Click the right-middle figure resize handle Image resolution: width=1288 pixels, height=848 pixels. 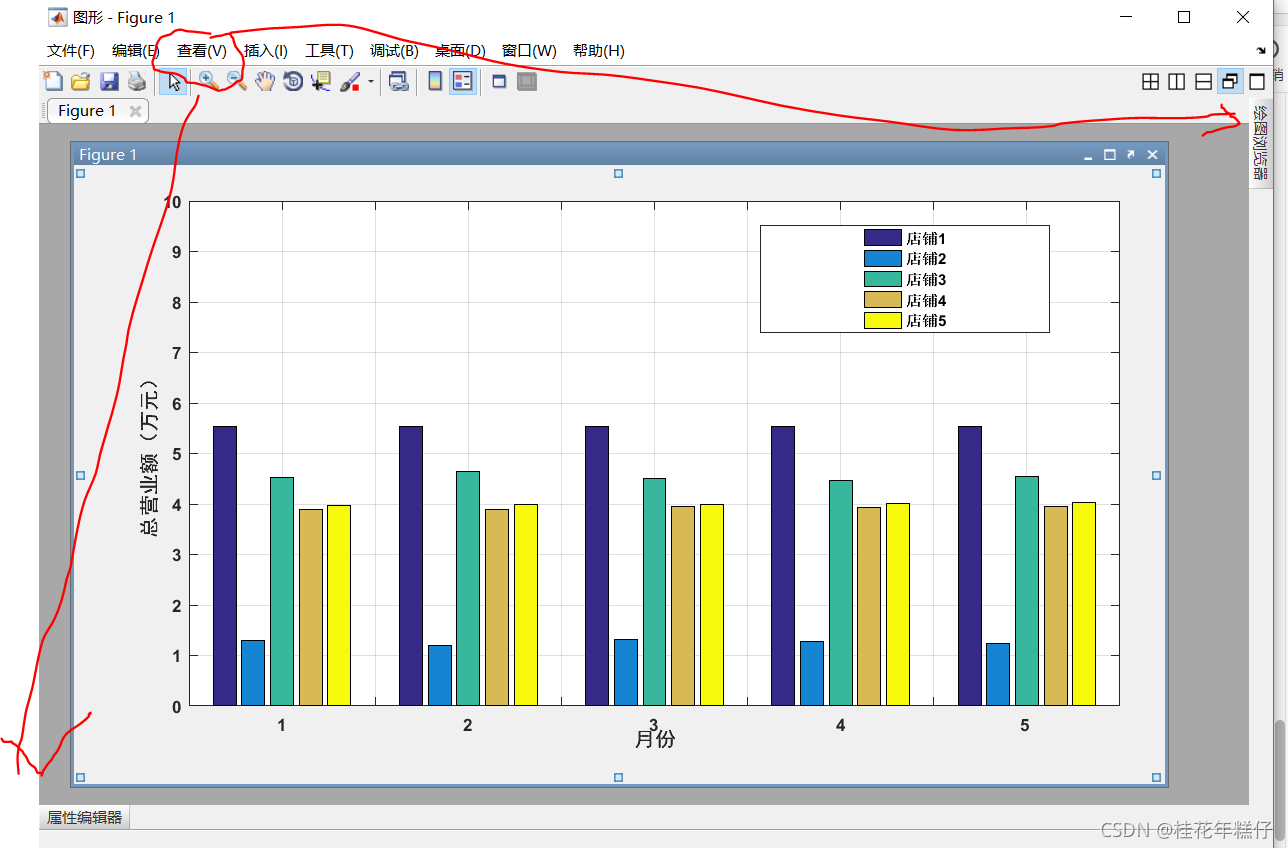click(1157, 475)
